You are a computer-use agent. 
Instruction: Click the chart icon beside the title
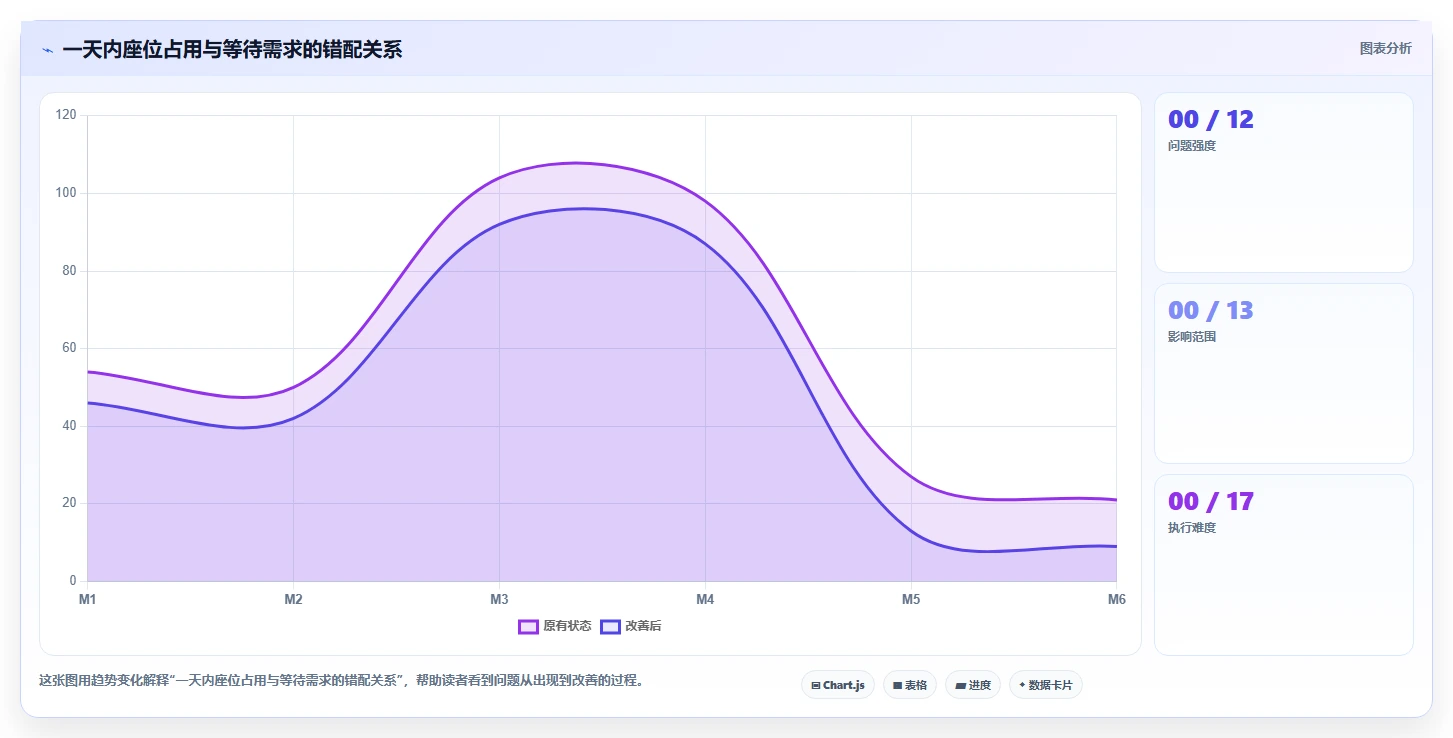(47, 50)
